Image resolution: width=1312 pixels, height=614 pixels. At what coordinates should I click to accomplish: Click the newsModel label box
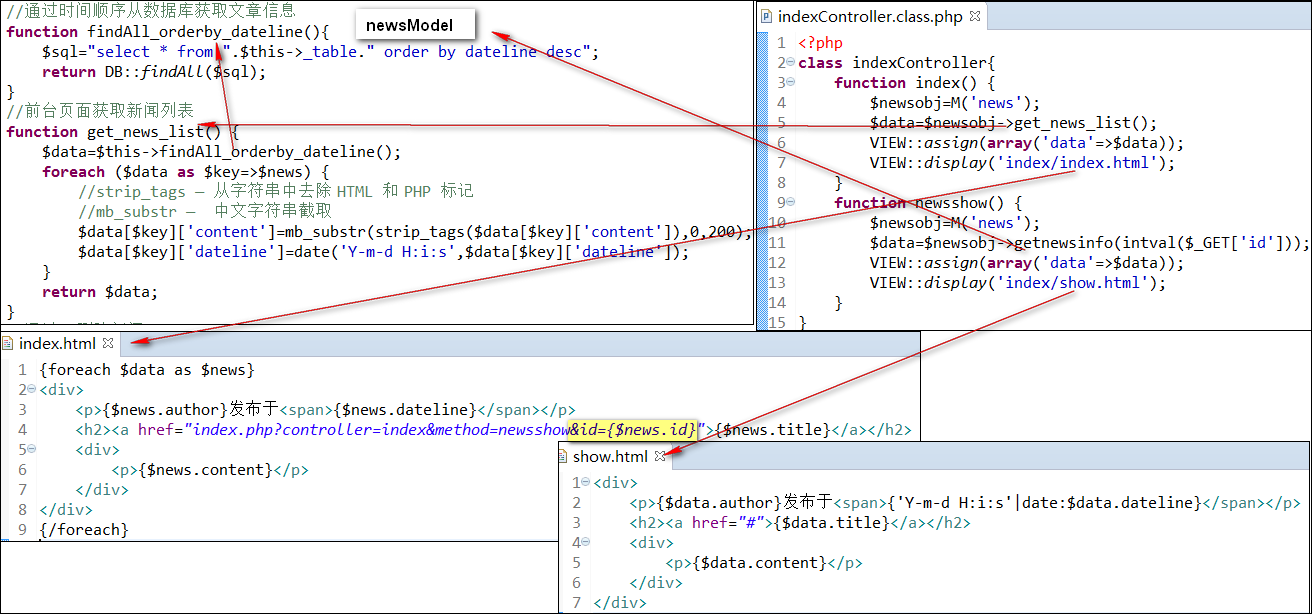point(409,25)
